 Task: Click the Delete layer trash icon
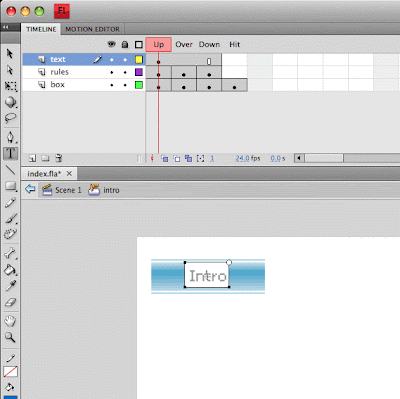pyautogui.click(x=58, y=158)
